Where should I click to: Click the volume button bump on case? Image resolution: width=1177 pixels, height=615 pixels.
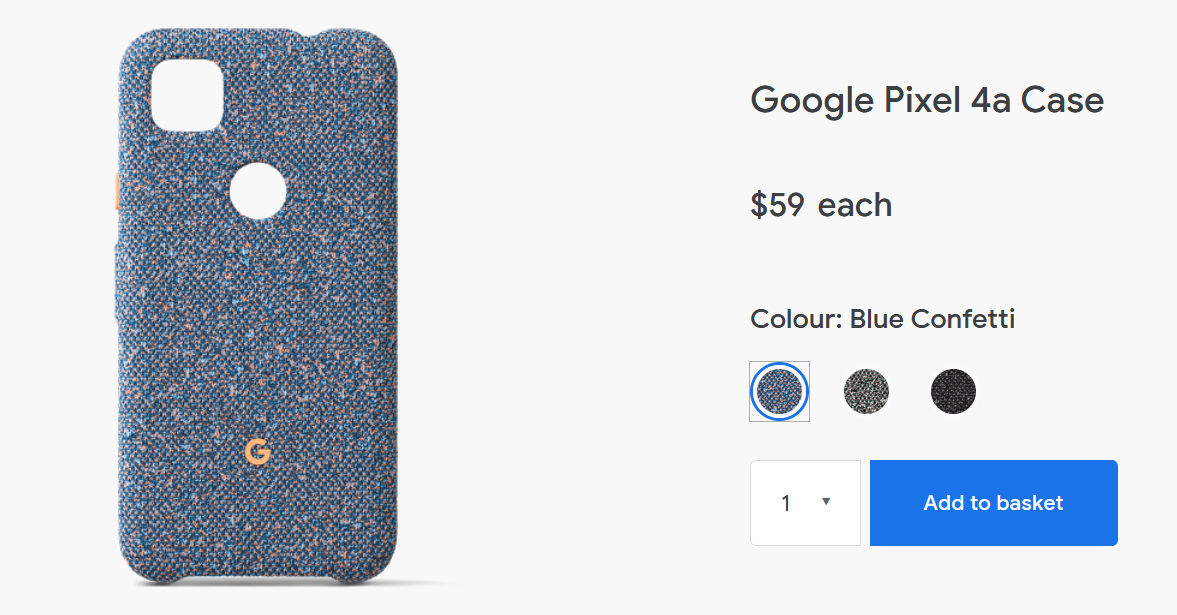coord(116,282)
